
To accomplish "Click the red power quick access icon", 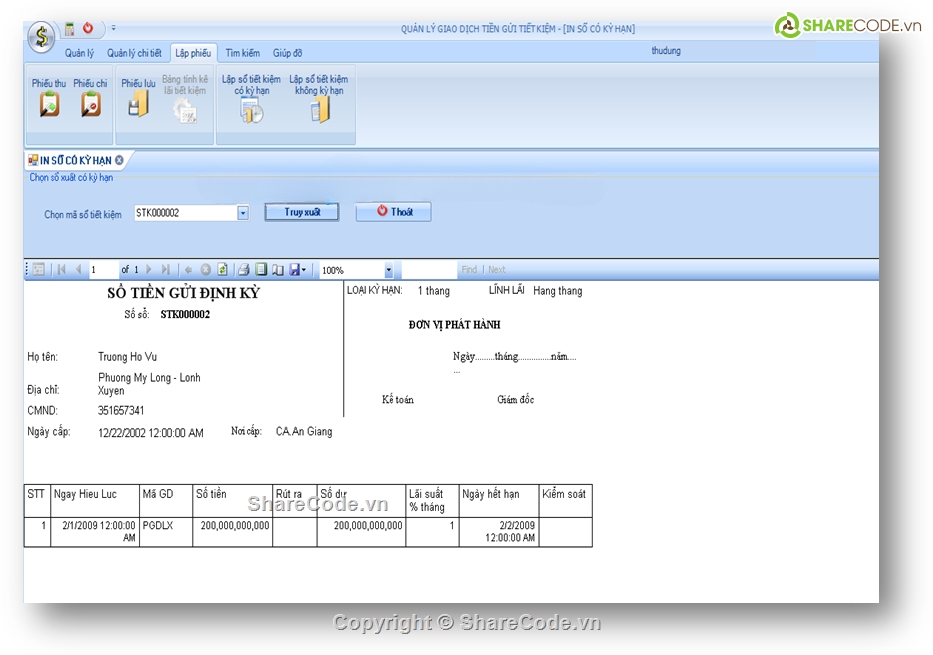I will pyautogui.click(x=88, y=28).
